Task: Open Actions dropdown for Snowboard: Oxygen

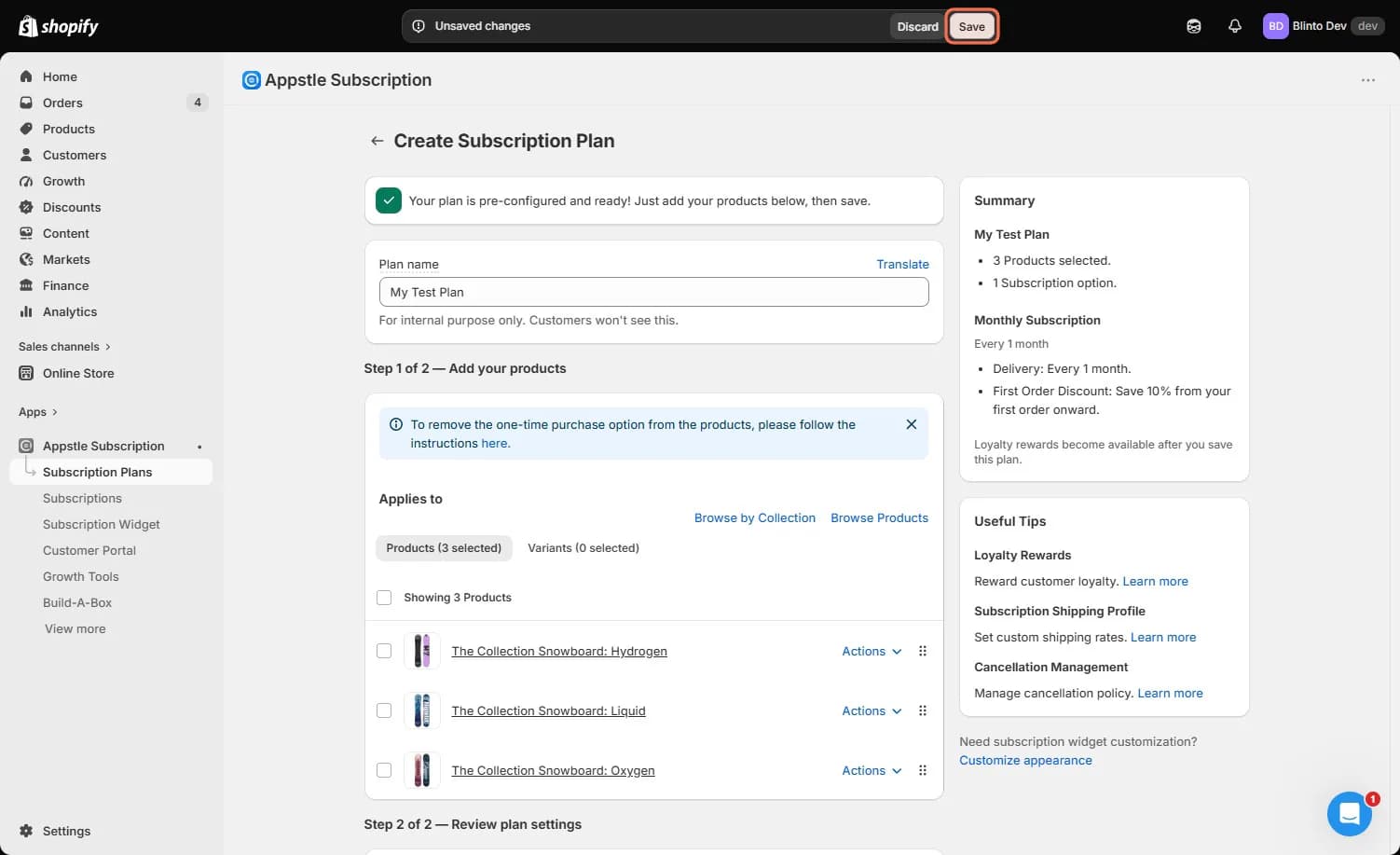Action: click(872, 770)
